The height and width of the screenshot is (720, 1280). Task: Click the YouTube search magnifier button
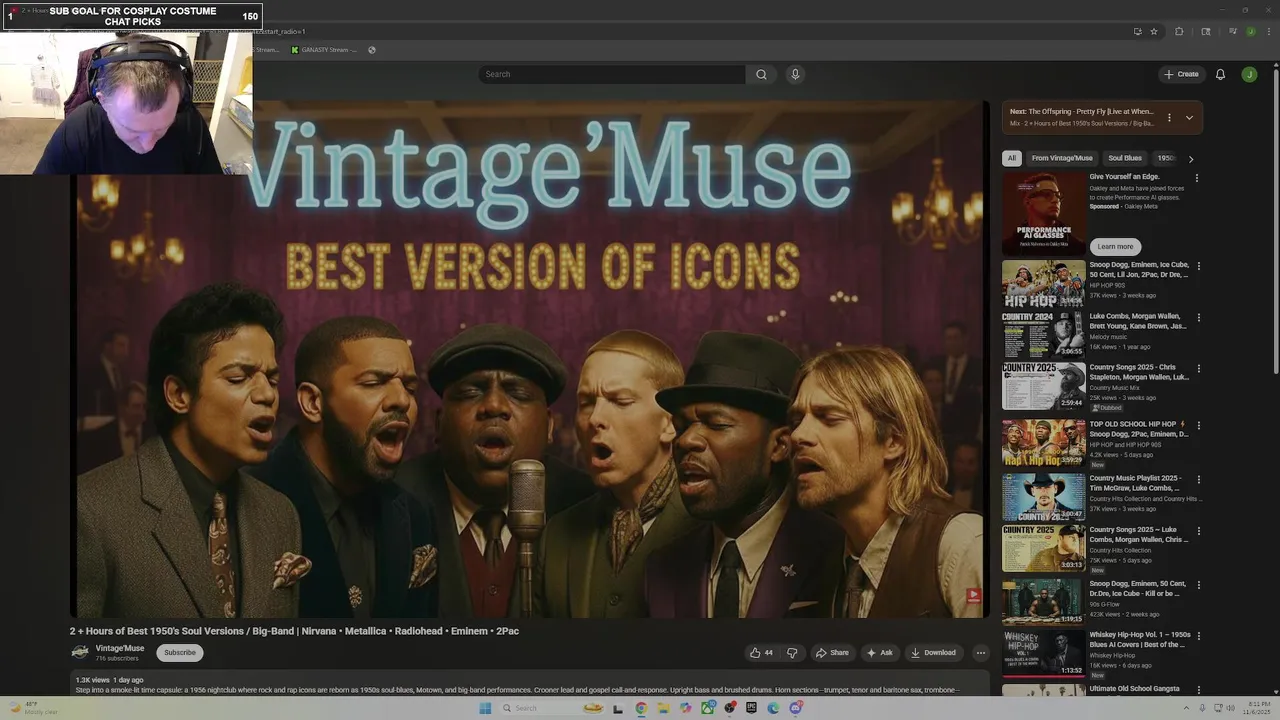coord(761,74)
